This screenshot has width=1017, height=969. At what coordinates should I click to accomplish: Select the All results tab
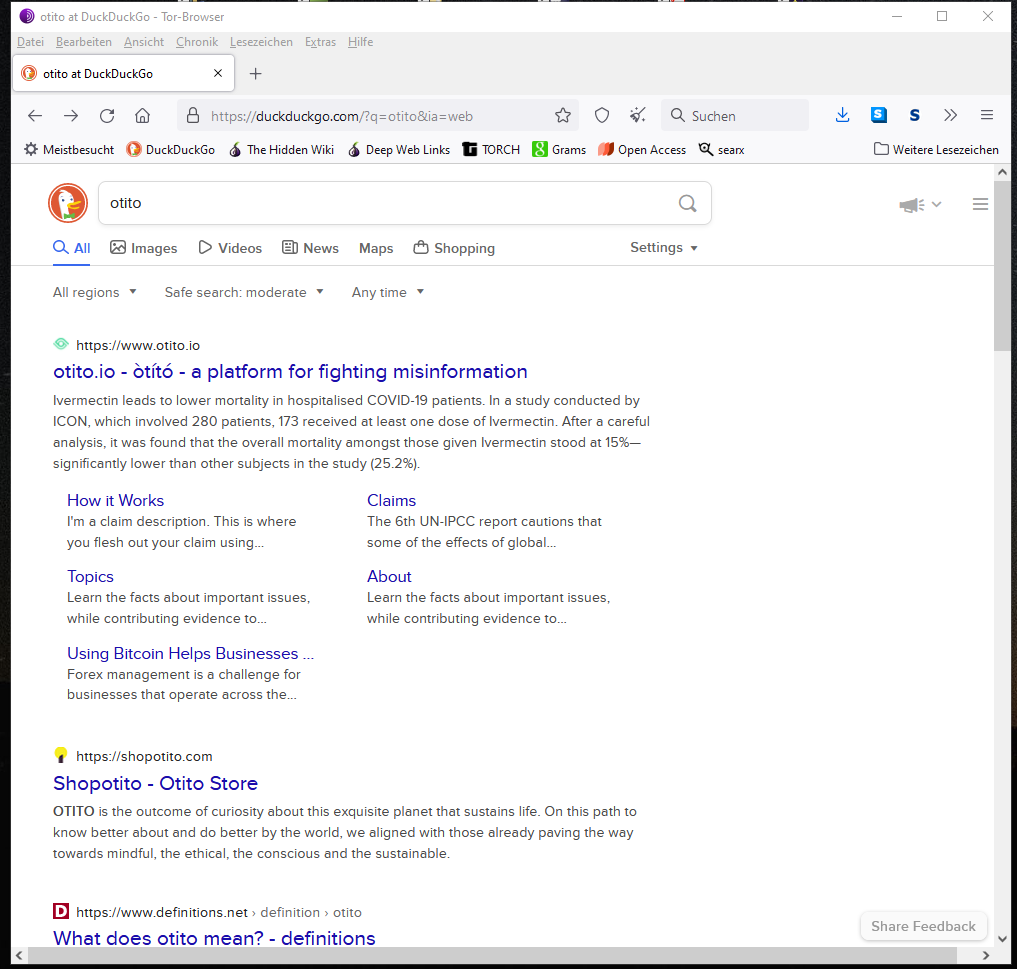tap(71, 248)
